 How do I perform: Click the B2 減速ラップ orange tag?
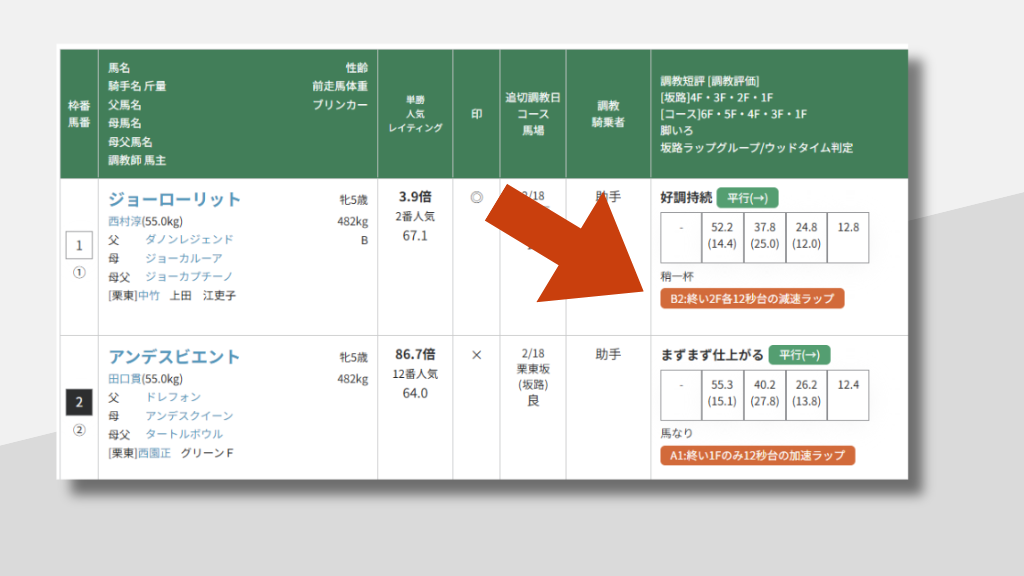752,298
